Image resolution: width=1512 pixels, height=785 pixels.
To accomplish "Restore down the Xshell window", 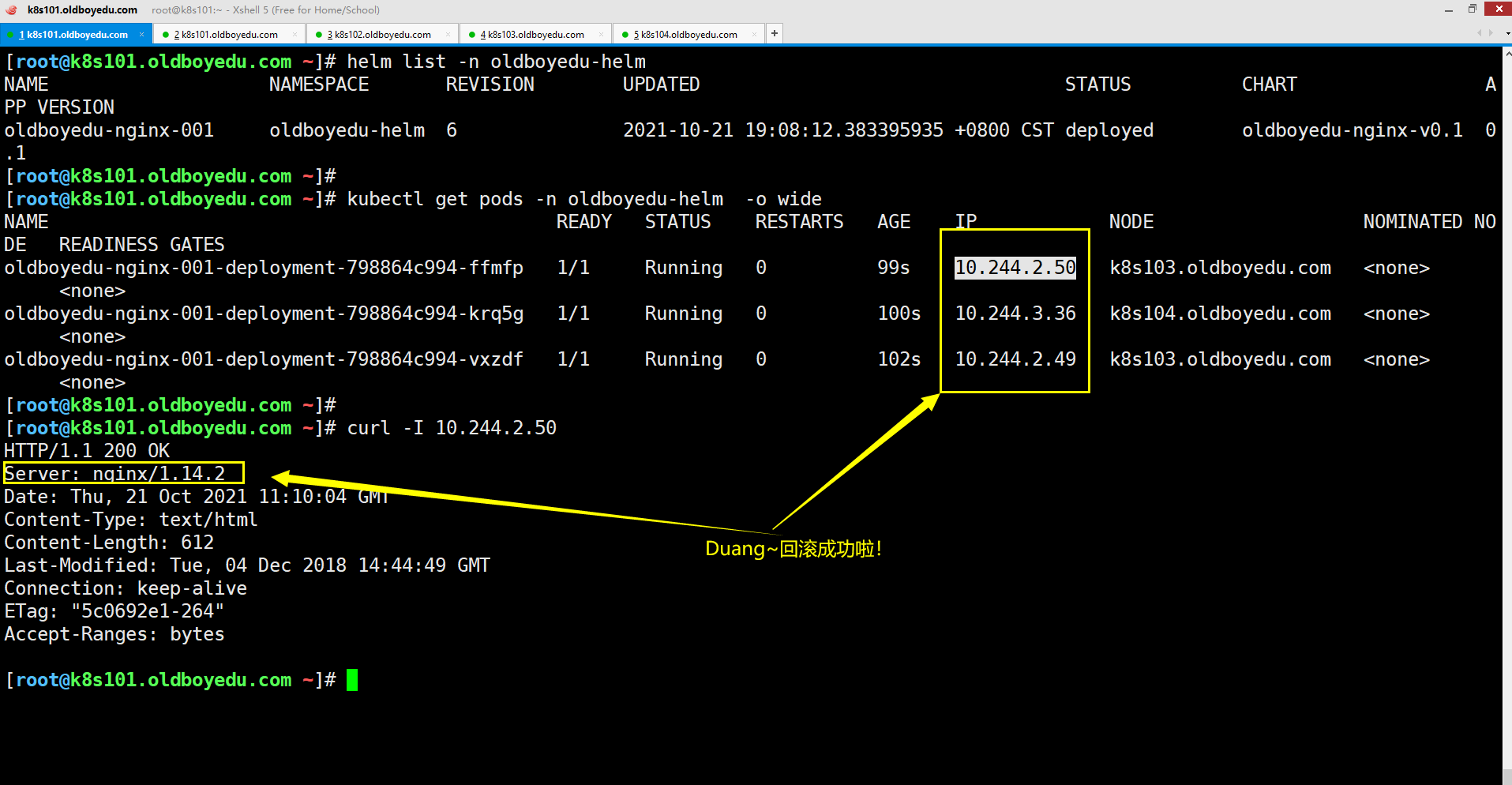I will click(1473, 9).
